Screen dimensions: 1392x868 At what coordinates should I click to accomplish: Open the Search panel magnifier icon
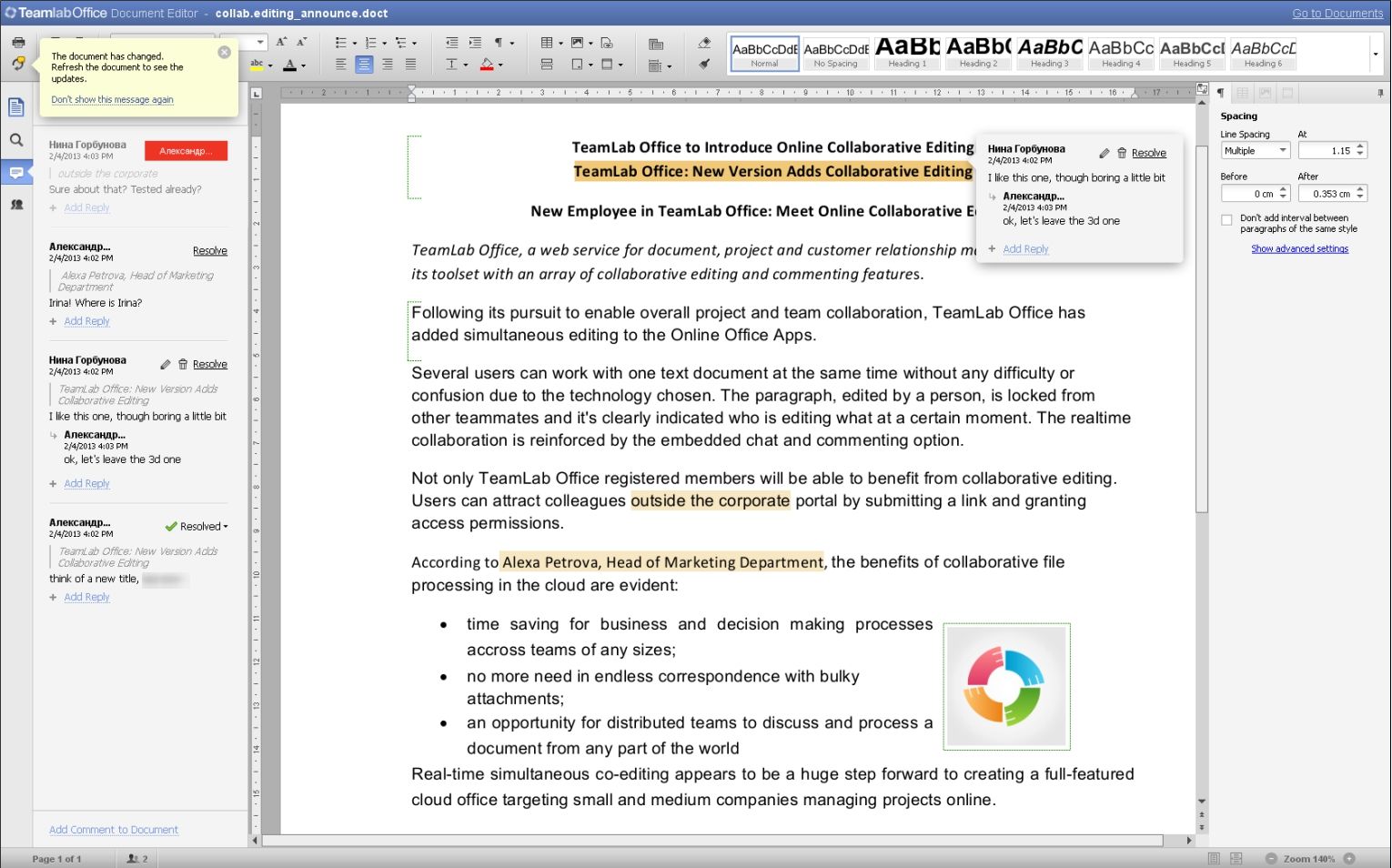click(16, 140)
